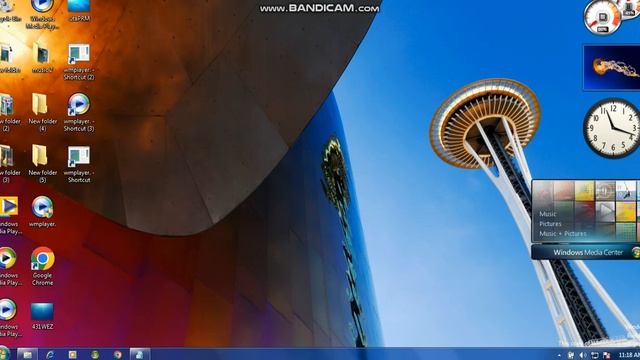Launch Internet Explorer from the taskbar
The width and height of the screenshot is (640, 360).
[x=50, y=354]
